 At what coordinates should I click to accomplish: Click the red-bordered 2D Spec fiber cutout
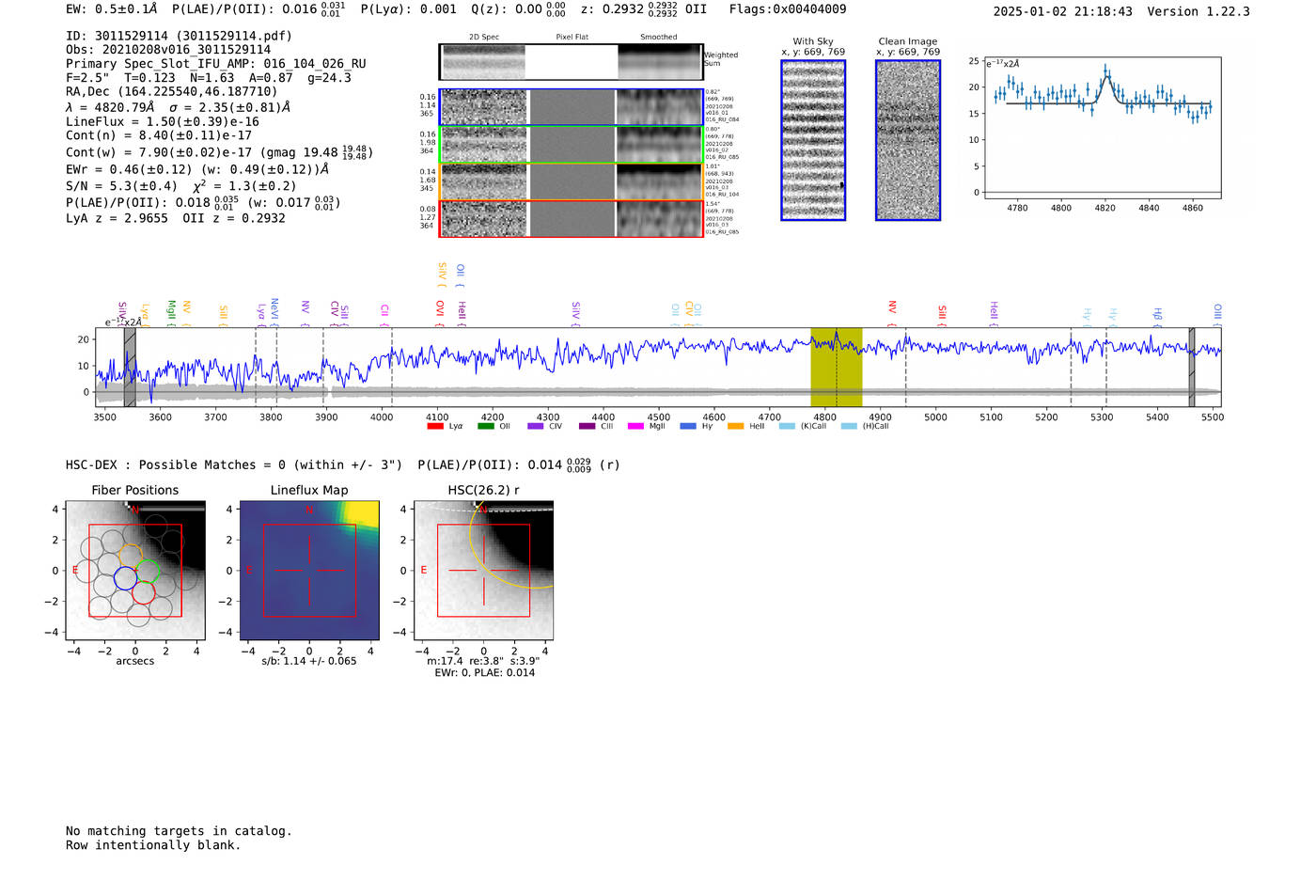point(484,219)
